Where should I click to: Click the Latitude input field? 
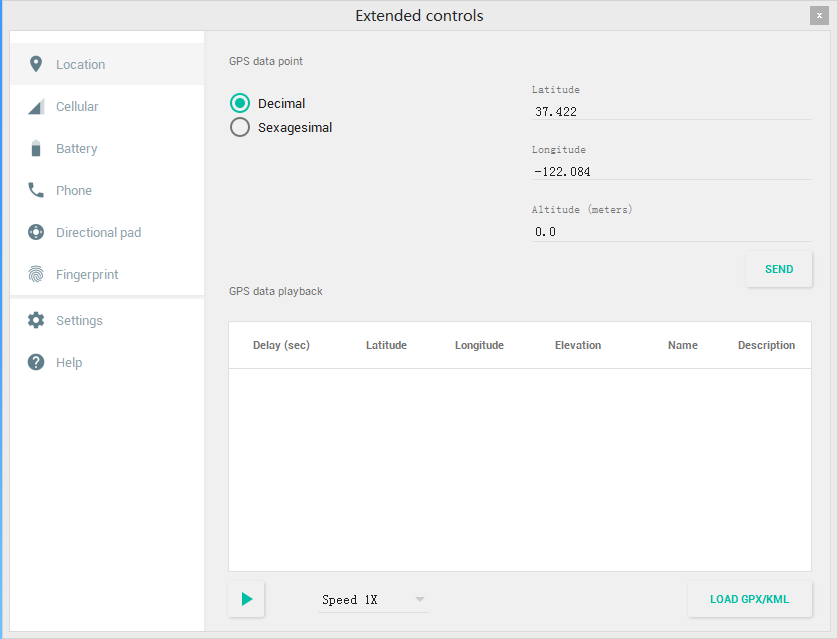tap(671, 112)
